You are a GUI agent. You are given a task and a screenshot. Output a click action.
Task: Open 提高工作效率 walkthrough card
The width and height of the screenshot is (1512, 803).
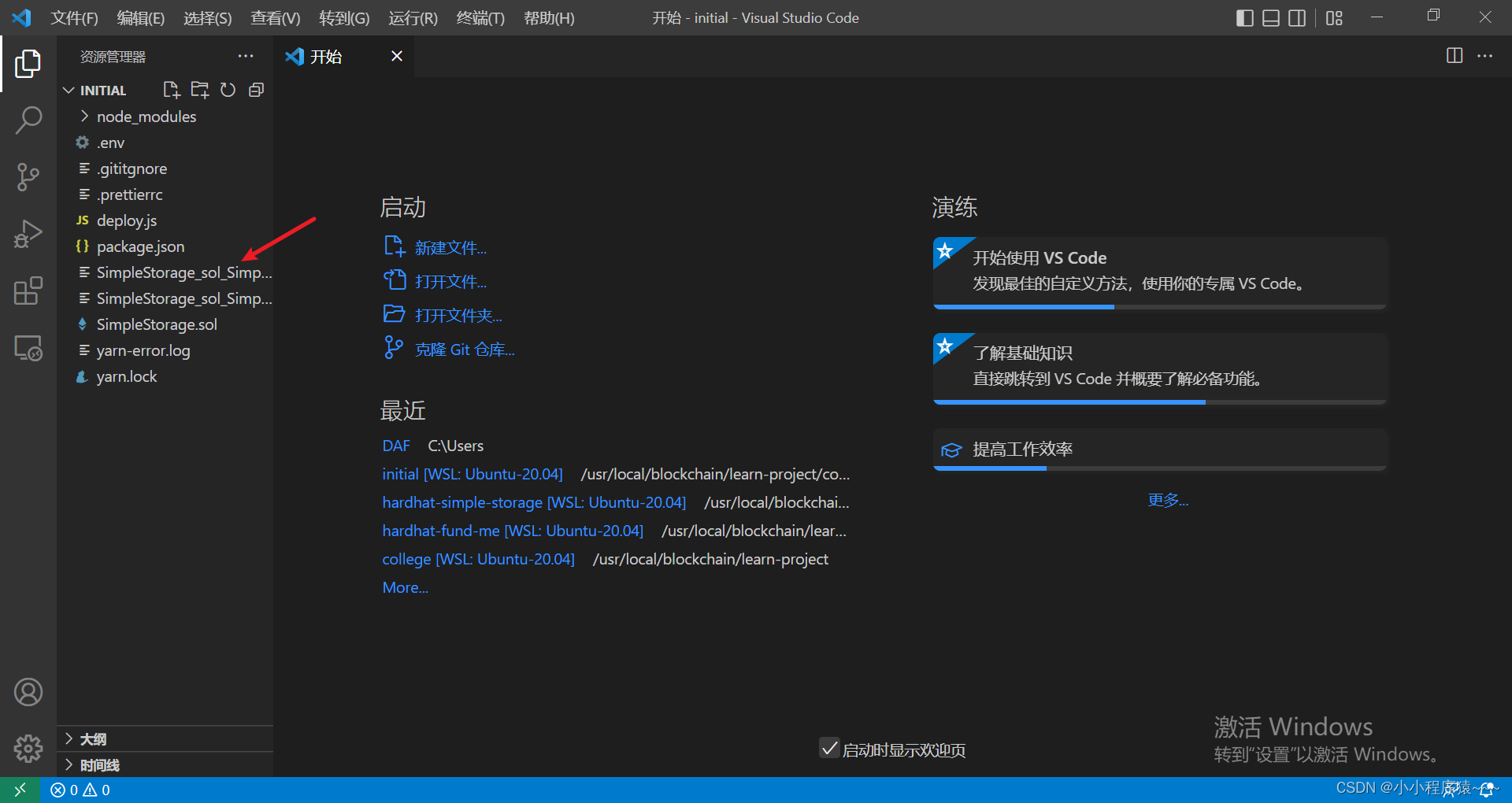(1160, 450)
